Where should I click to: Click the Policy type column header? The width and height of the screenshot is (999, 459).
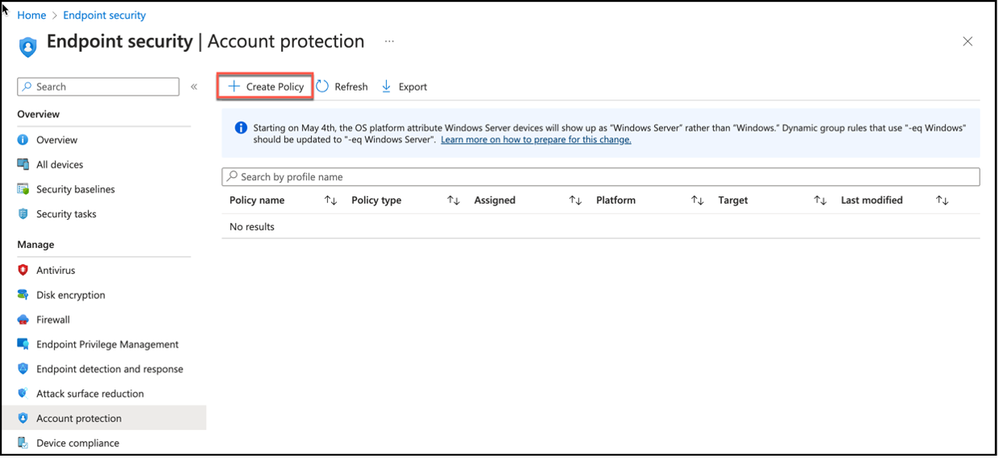pos(377,200)
